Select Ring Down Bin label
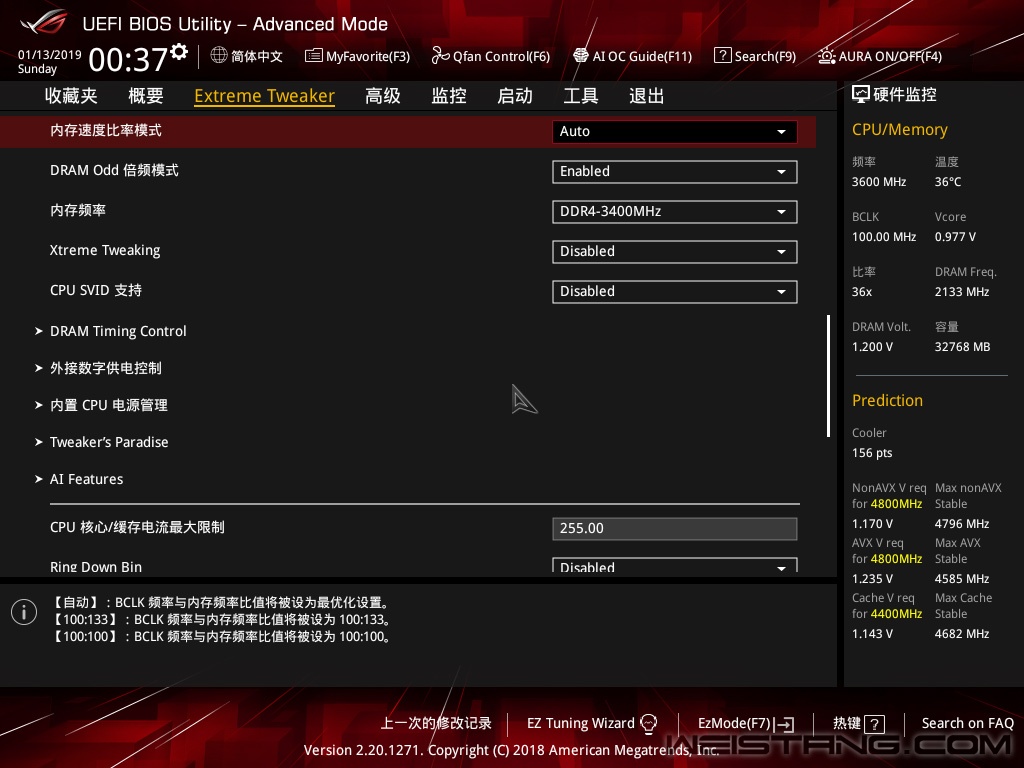 pos(96,567)
